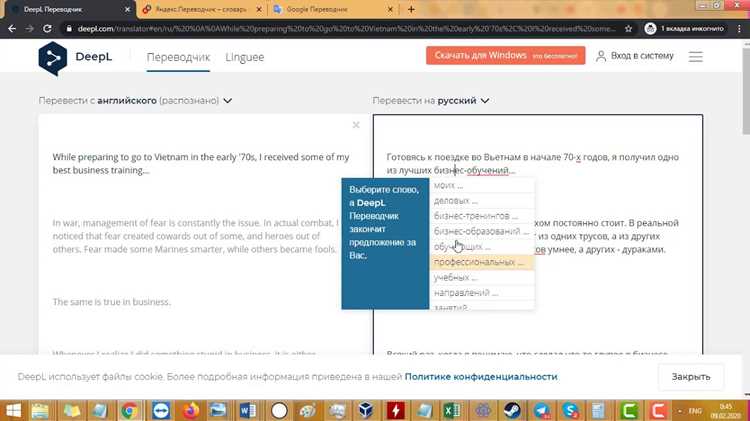
Task: Close the Google Переводчик tab
Action: tap(390, 9)
